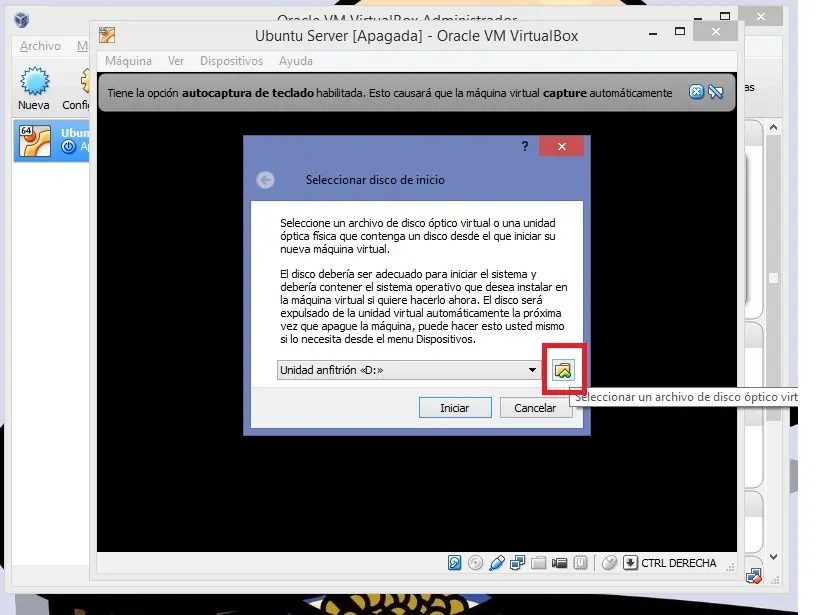Screen dimensions: 816x615
Task: Open the Dispositivos menu
Action: 232,61
